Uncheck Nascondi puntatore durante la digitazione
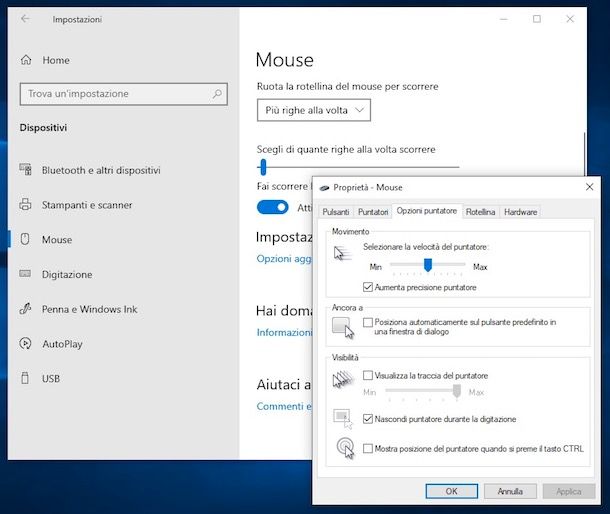 coord(369,419)
